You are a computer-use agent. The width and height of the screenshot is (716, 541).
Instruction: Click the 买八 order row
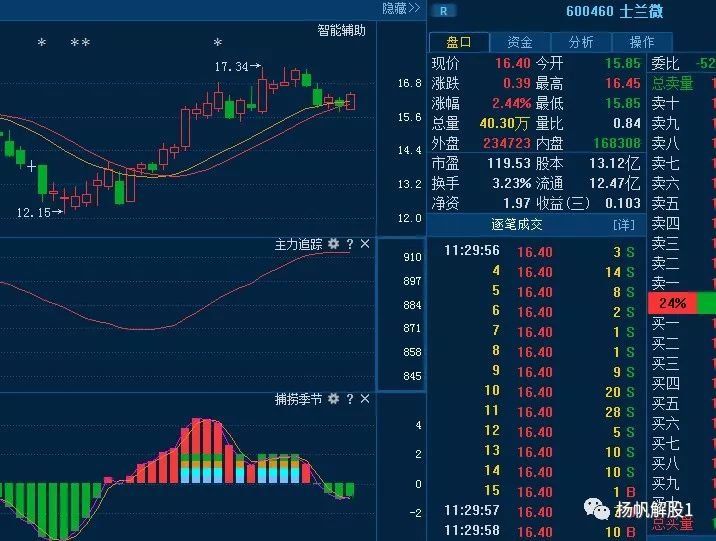(683, 463)
